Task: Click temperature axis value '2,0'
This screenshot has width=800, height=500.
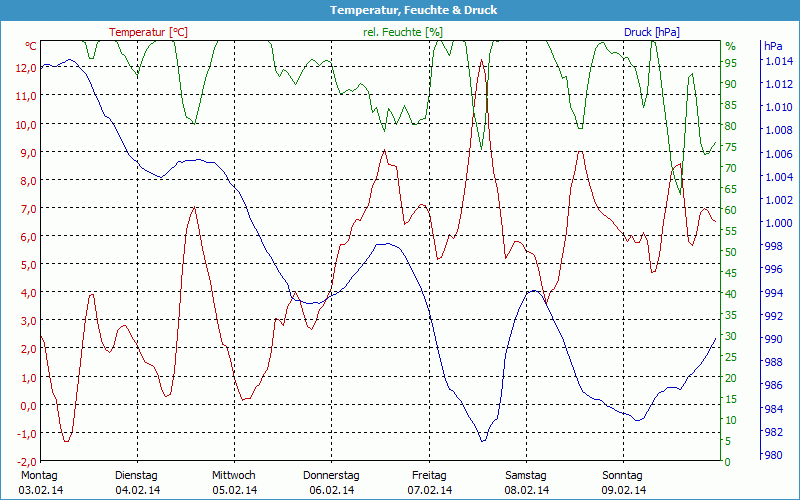Action: click(x=29, y=349)
